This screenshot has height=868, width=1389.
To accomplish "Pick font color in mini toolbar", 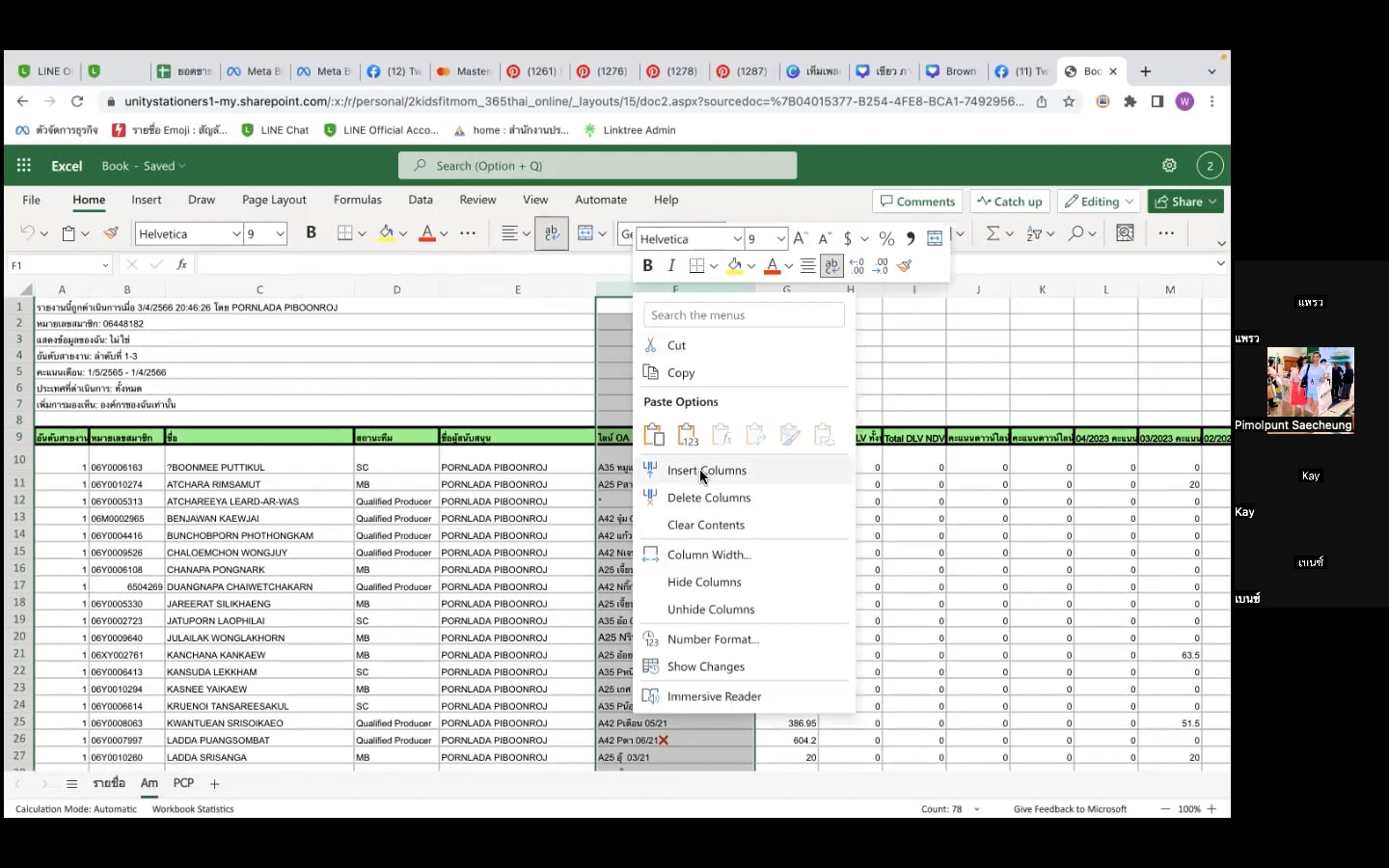I will (772, 266).
